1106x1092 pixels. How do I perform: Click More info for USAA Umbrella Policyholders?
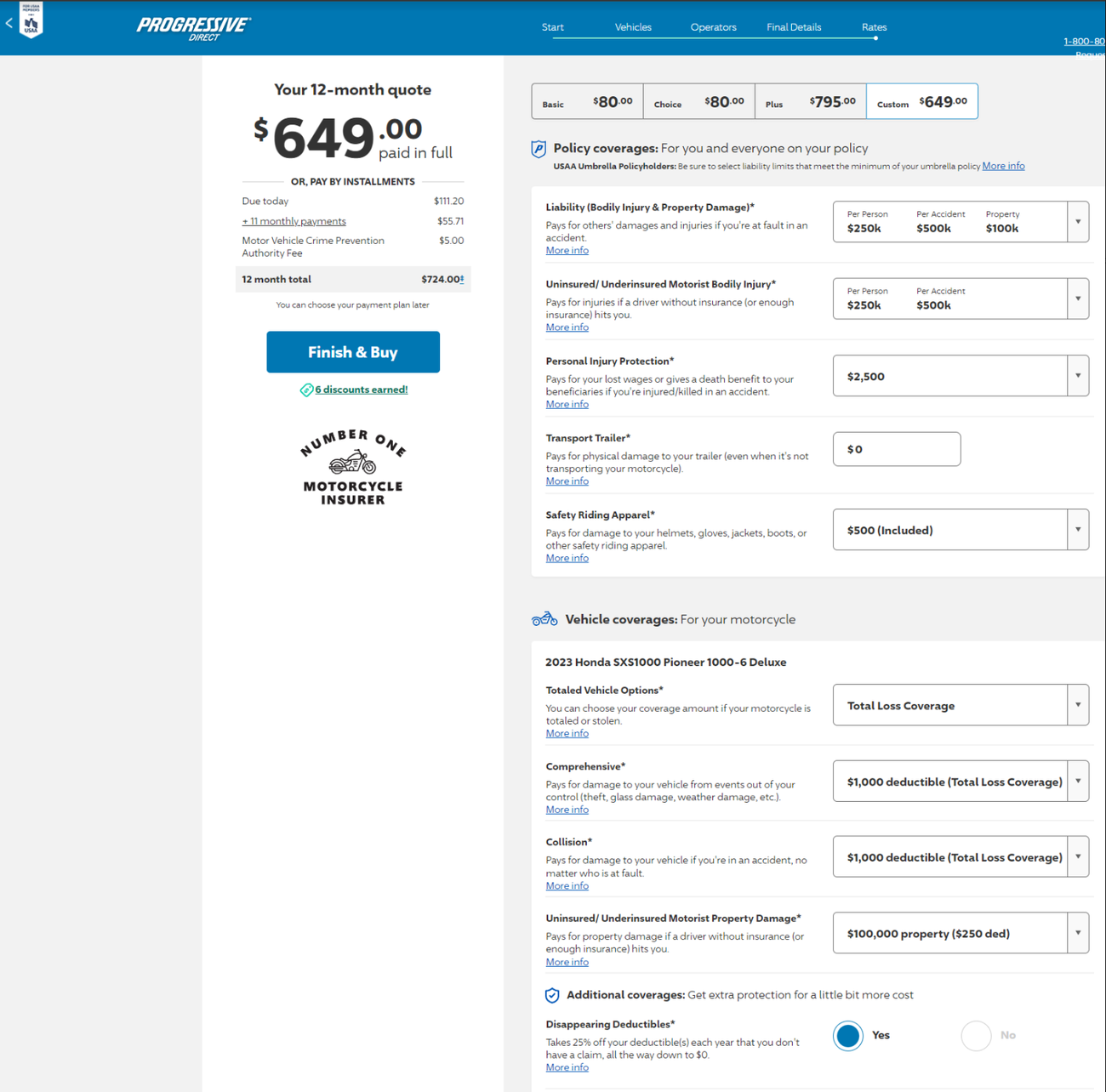pyautogui.click(x=1003, y=166)
